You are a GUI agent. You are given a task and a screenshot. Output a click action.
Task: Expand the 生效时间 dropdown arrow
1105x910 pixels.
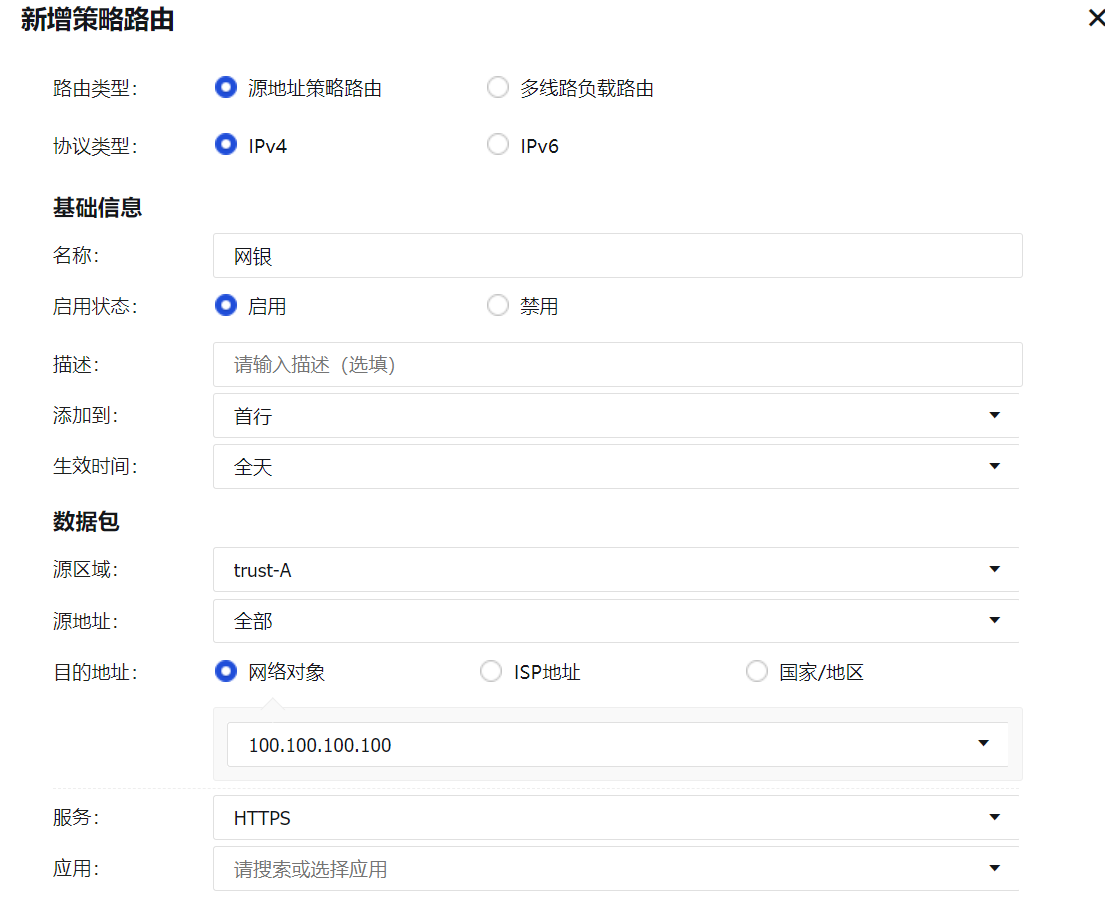coord(994,467)
